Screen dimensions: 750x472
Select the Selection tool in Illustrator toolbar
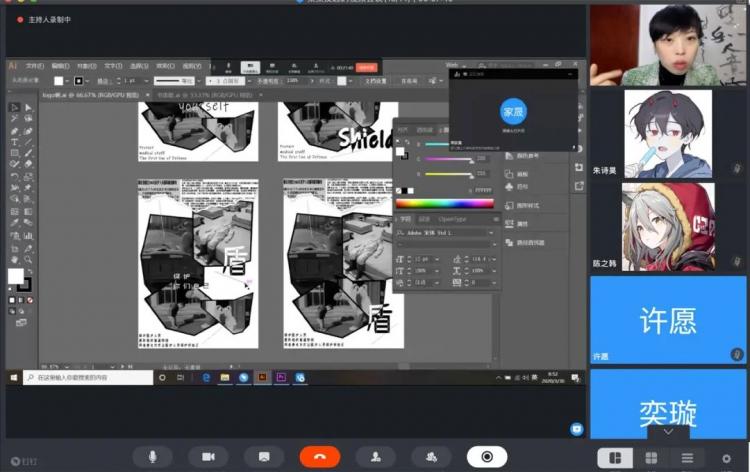pos(14,108)
